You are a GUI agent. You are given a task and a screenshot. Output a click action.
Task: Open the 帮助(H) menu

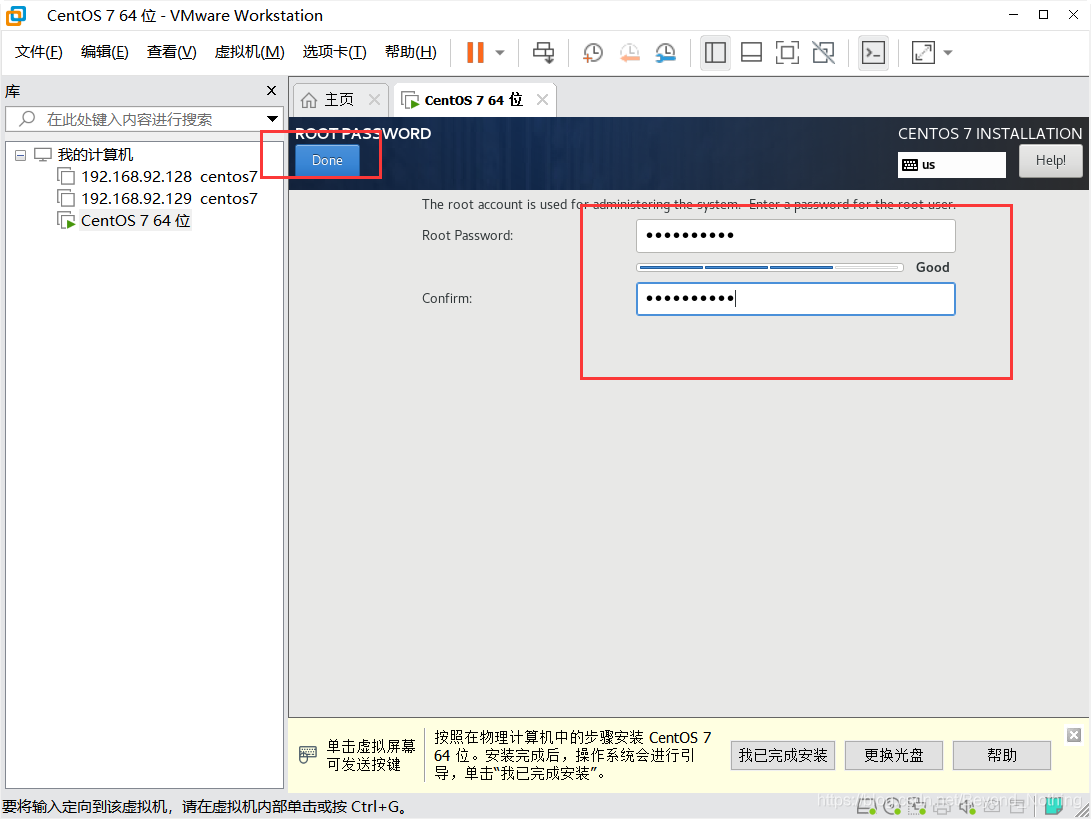tap(411, 52)
